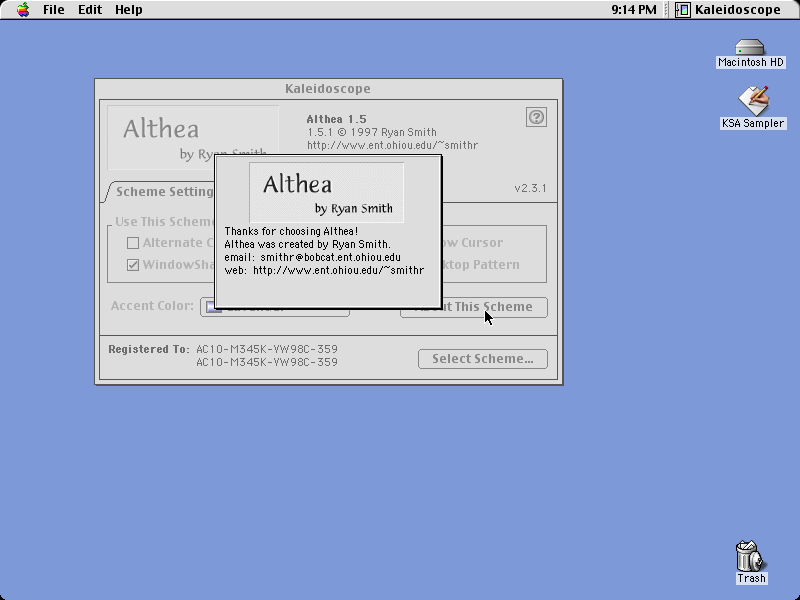This screenshot has width=800, height=600.
Task: Open the Help menu
Action: click(129, 10)
